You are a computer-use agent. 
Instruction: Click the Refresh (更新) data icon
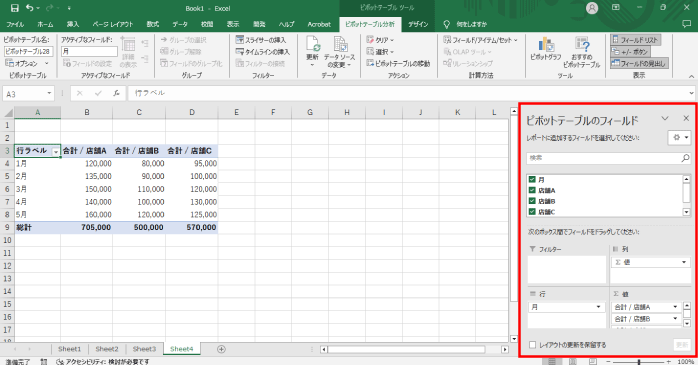[312, 51]
